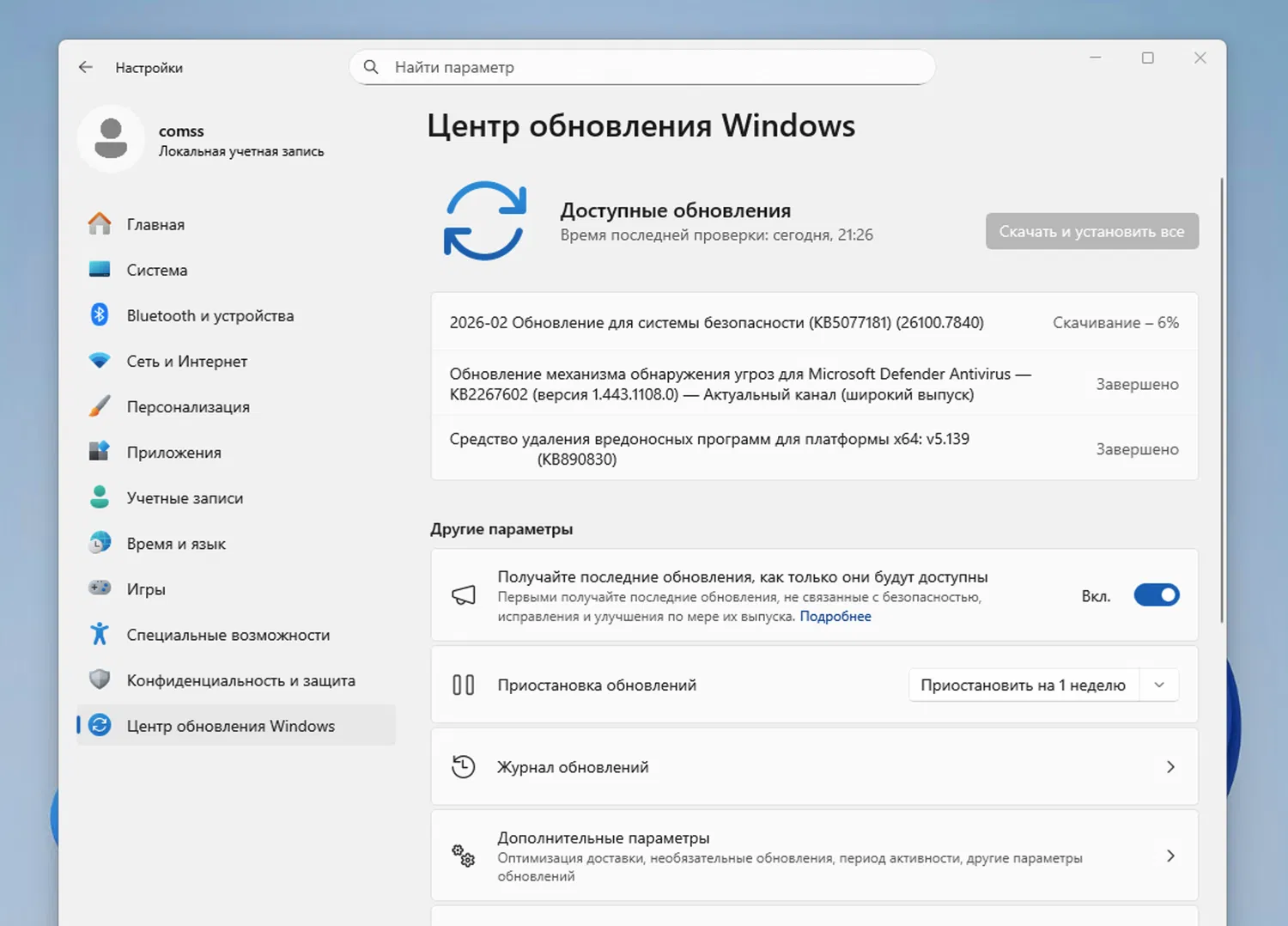This screenshot has height=926, width=1288.
Task: Click the Bluetooth icon in sidebar
Action: coord(100,315)
